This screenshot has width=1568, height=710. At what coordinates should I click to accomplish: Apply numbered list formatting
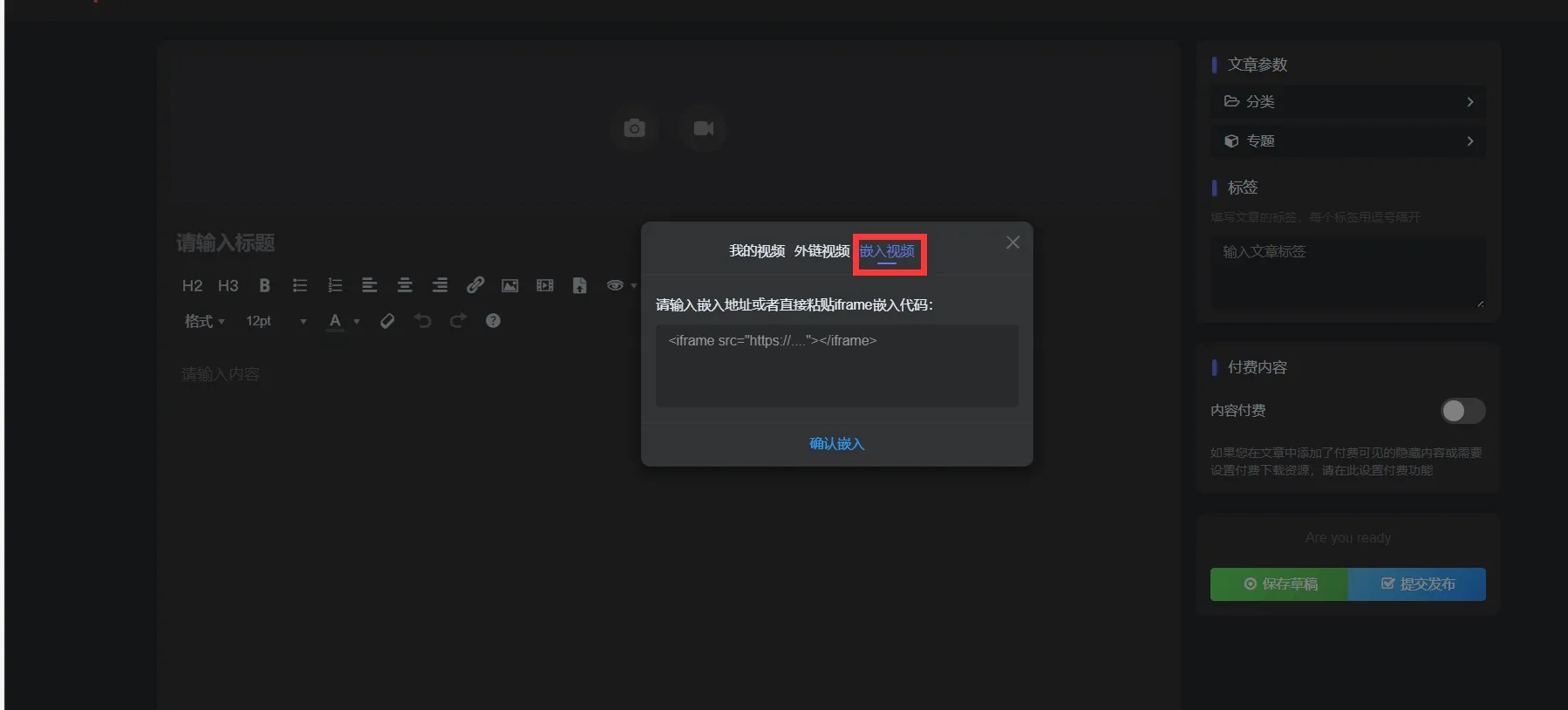click(x=335, y=285)
